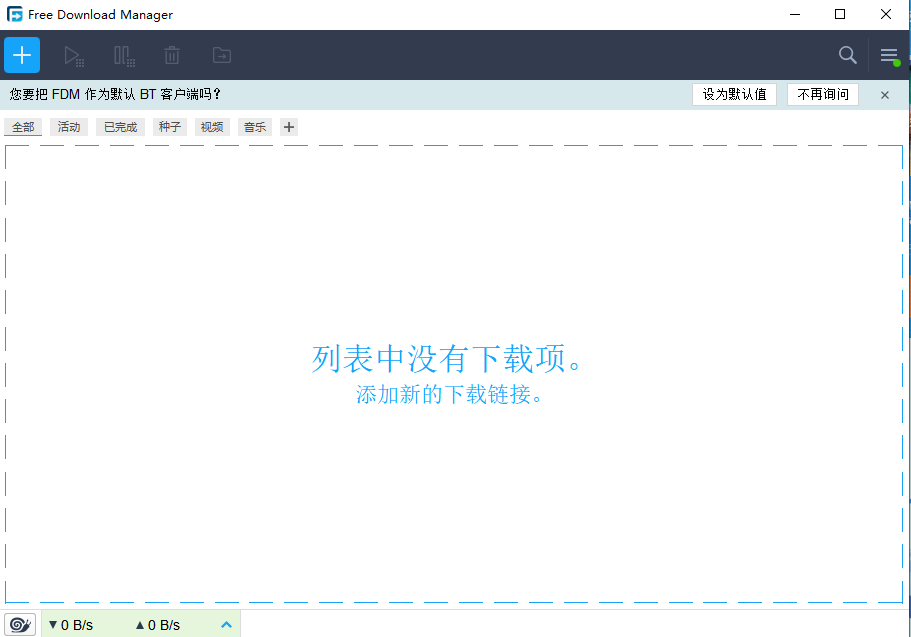Select the 全部 tab to show all
Screen dimensions: 911x637
click(x=23, y=126)
